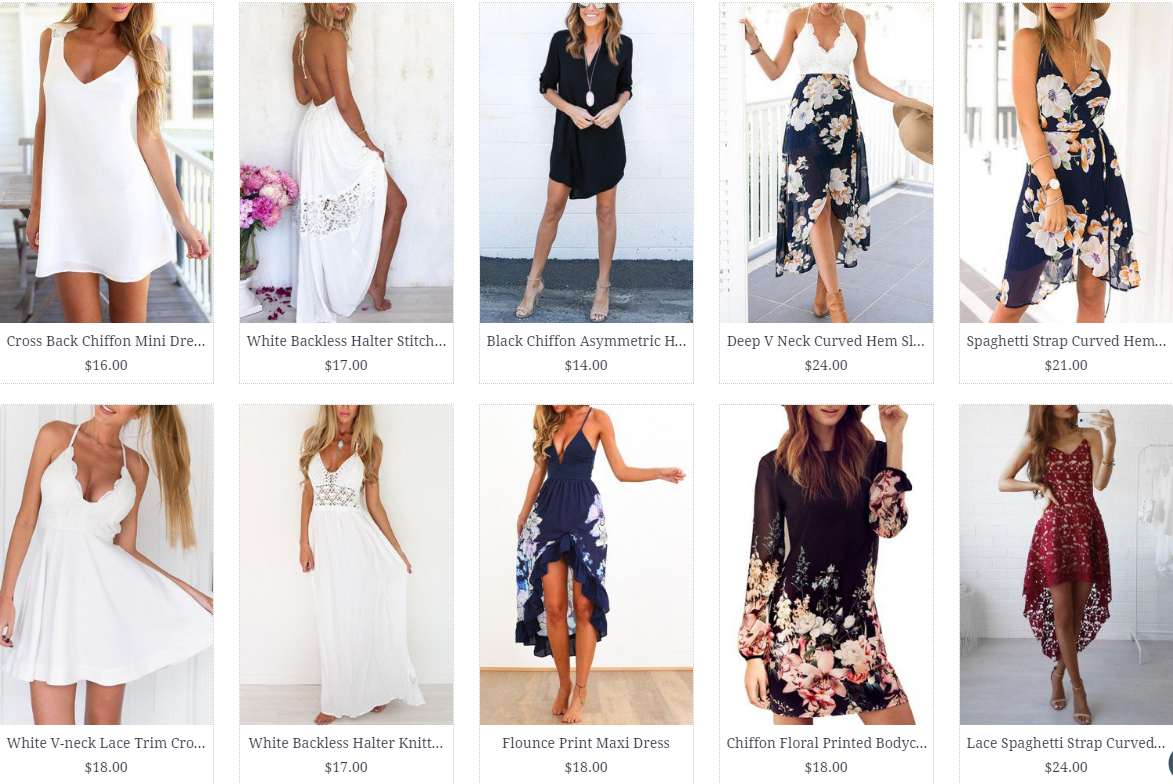Click the White V-neck Lace Trim title link

105,743
